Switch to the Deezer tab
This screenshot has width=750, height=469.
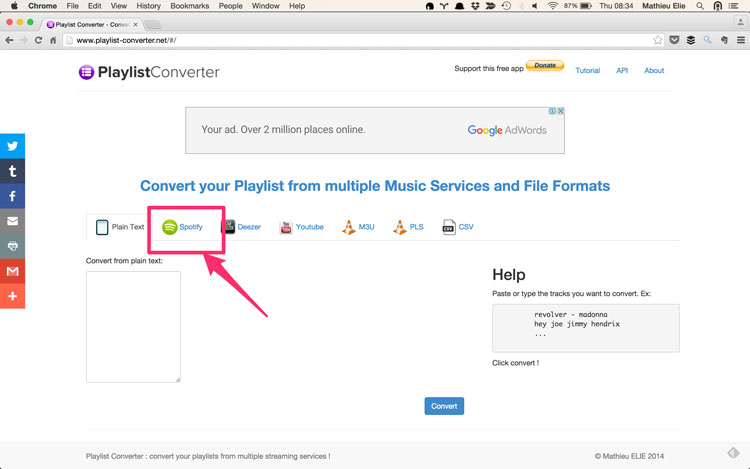[x=241, y=227]
